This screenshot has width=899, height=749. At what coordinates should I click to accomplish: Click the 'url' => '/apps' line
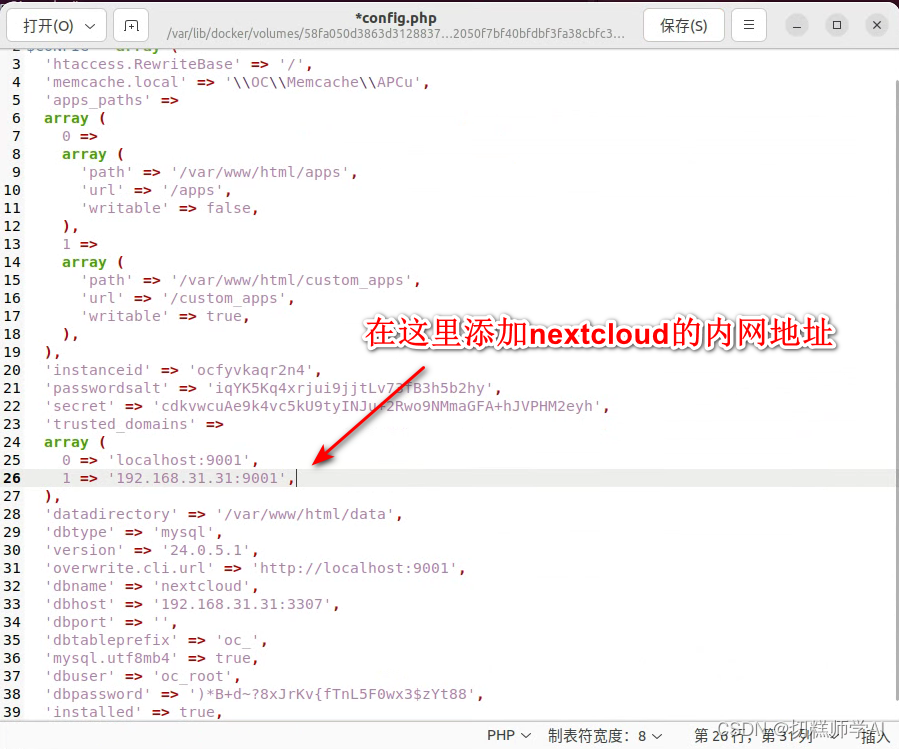156,190
